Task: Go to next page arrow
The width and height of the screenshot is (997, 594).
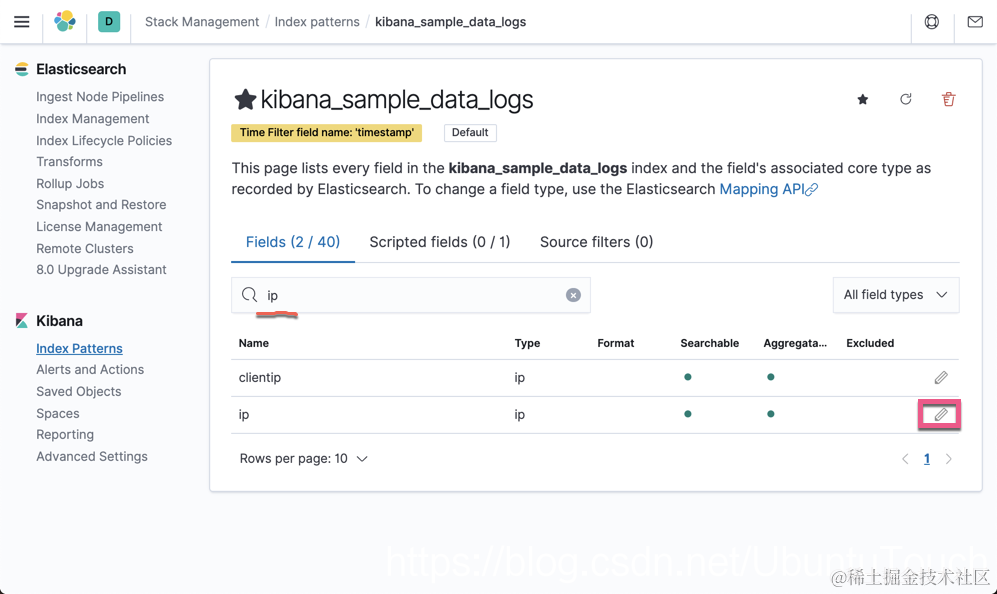Action: 949,459
